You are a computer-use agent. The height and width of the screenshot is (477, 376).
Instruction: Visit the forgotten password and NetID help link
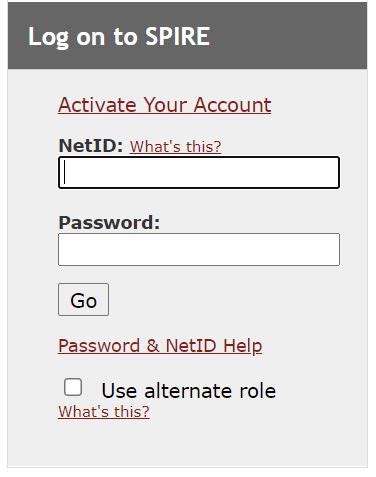tap(160, 346)
